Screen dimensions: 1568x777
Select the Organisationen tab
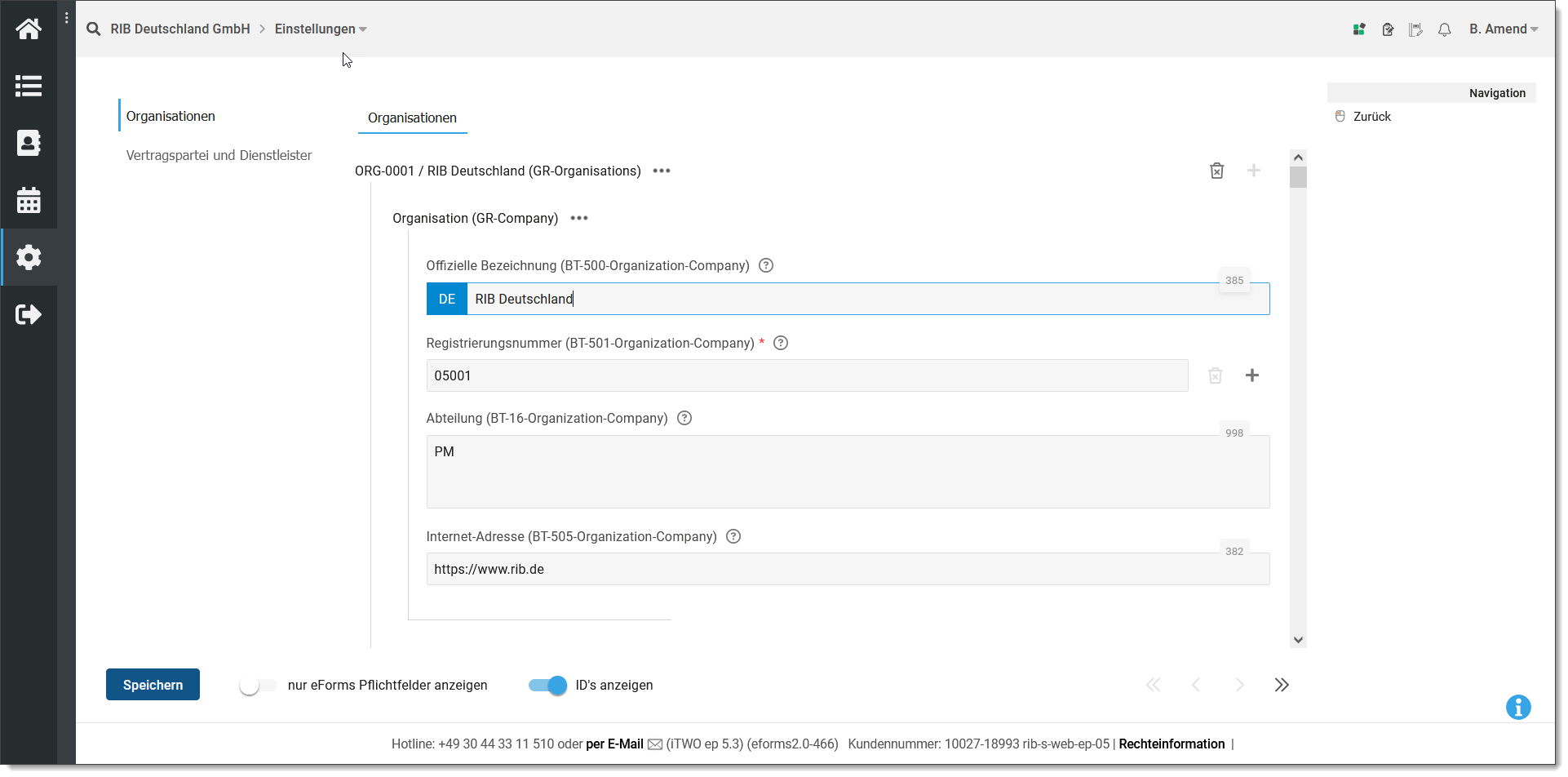pyautogui.click(x=412, y=118)
